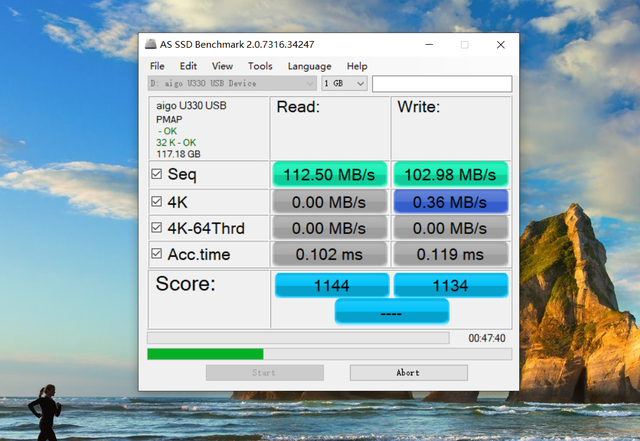
Task: Click the 4K write result 0.36 MB/s
Action: click(450, 202)
